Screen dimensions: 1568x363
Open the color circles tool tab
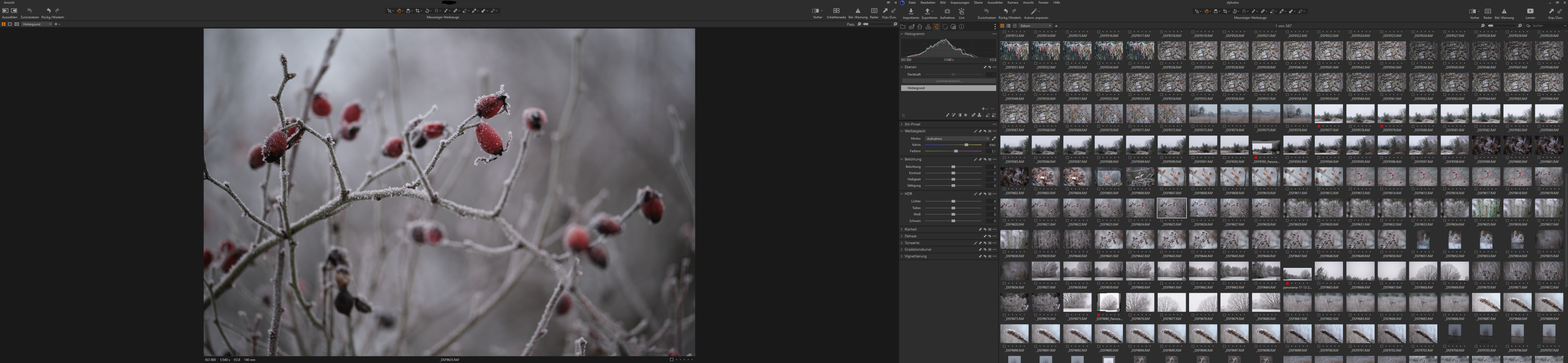click(x=928, y=27)
